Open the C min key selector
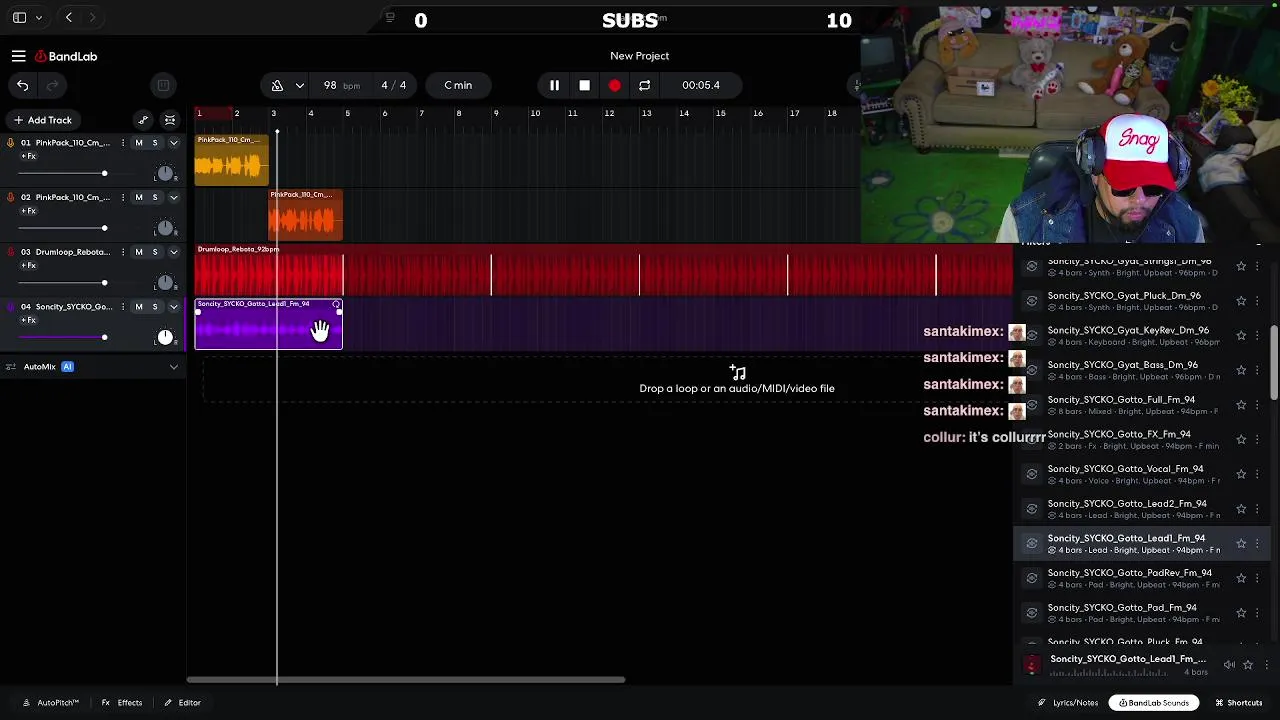This screenshot has width=1280, height=720. 458,85
